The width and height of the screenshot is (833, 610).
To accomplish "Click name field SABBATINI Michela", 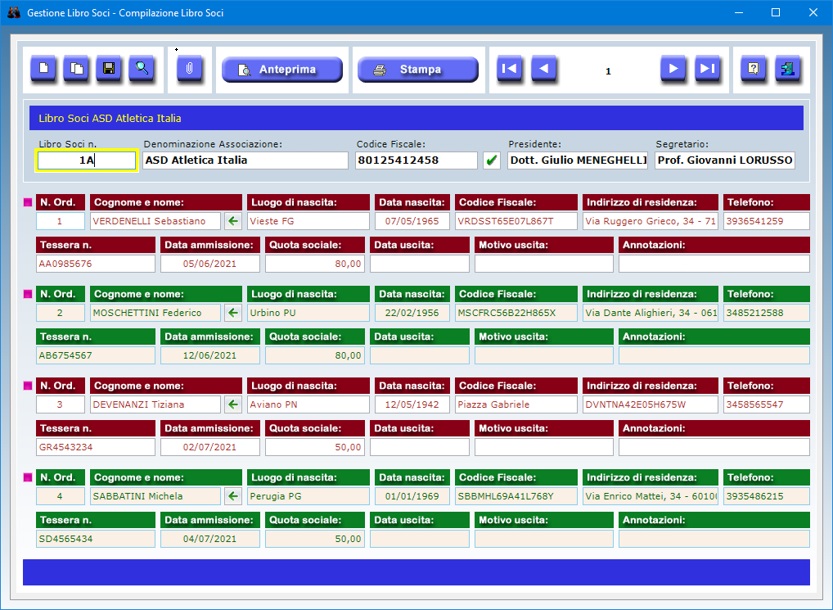I will [x=155, y=496].
